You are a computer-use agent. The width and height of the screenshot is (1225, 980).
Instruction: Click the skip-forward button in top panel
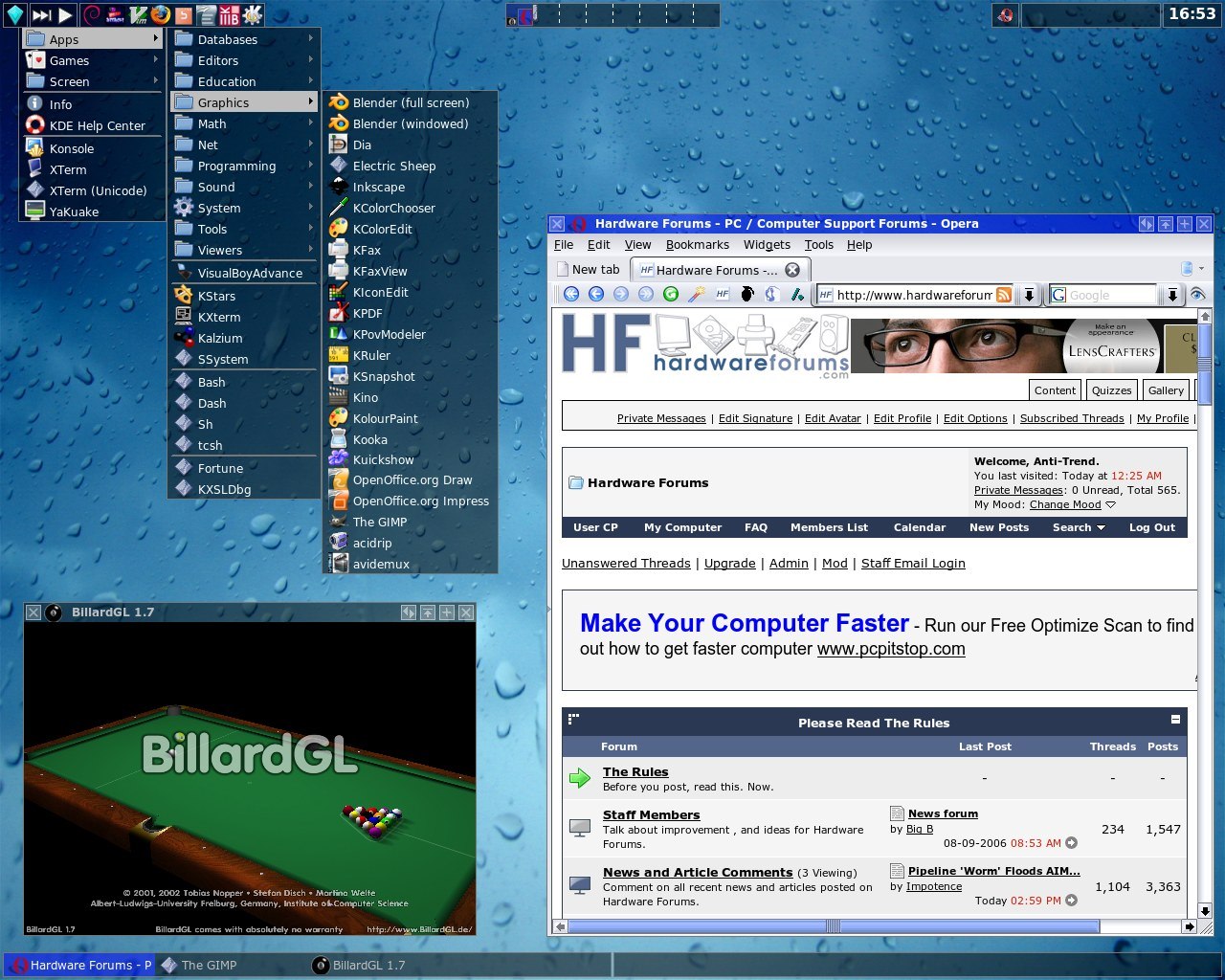pos(41,14)
